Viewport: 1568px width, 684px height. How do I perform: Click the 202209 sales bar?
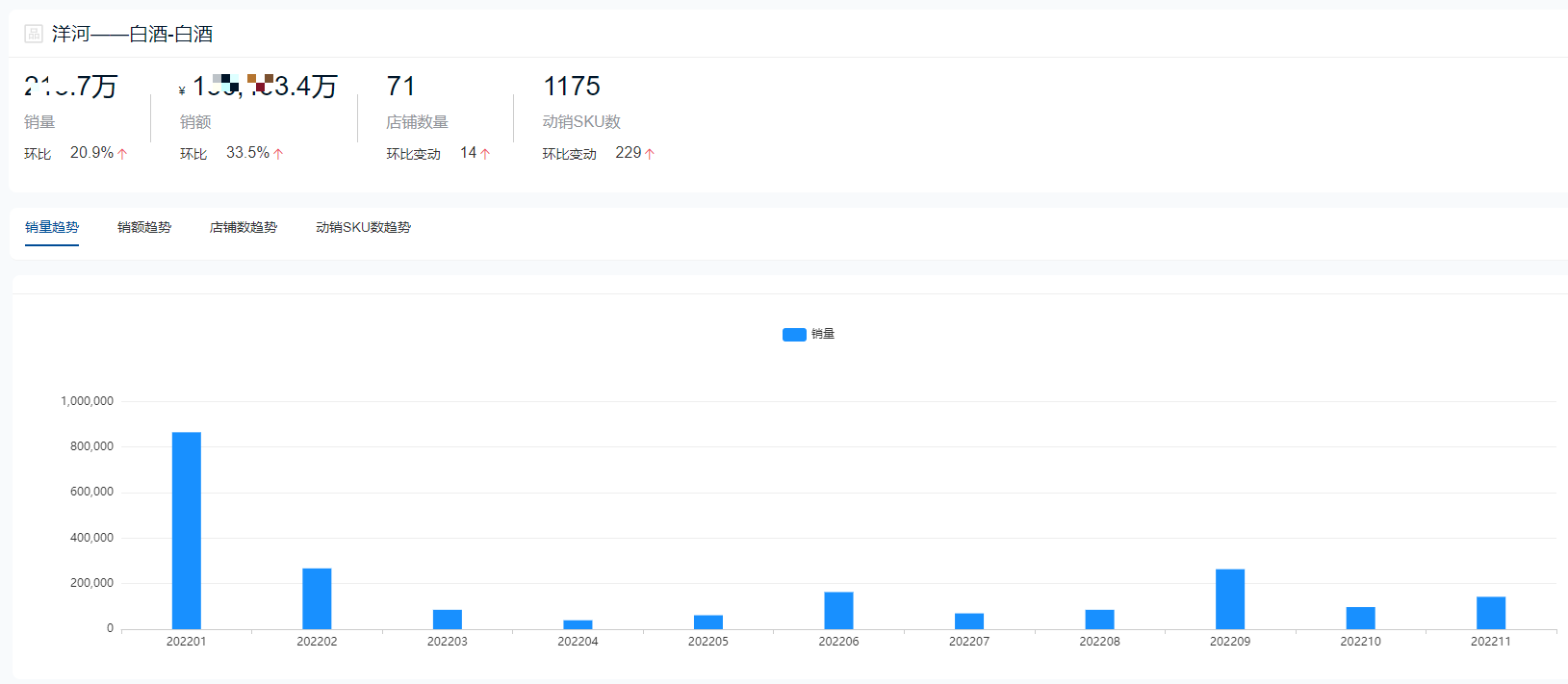[1230, 599]
